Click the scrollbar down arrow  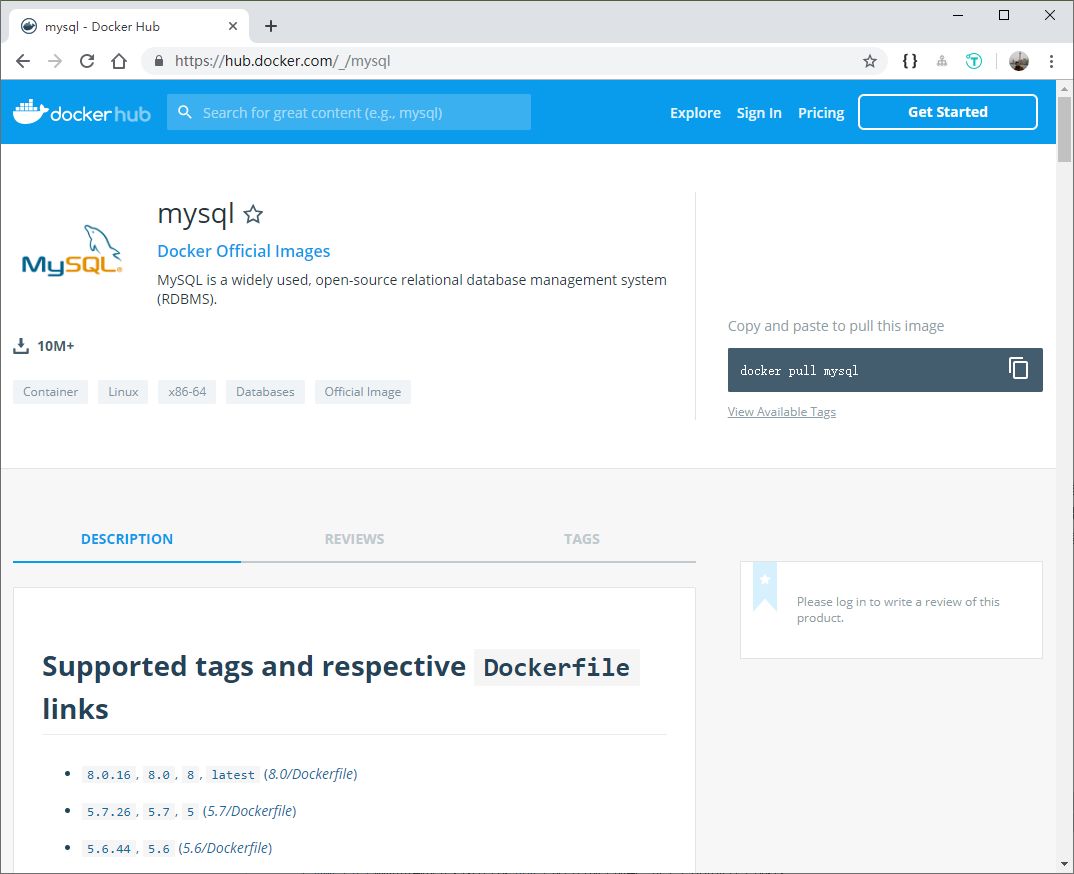(x=1064, y=864)
